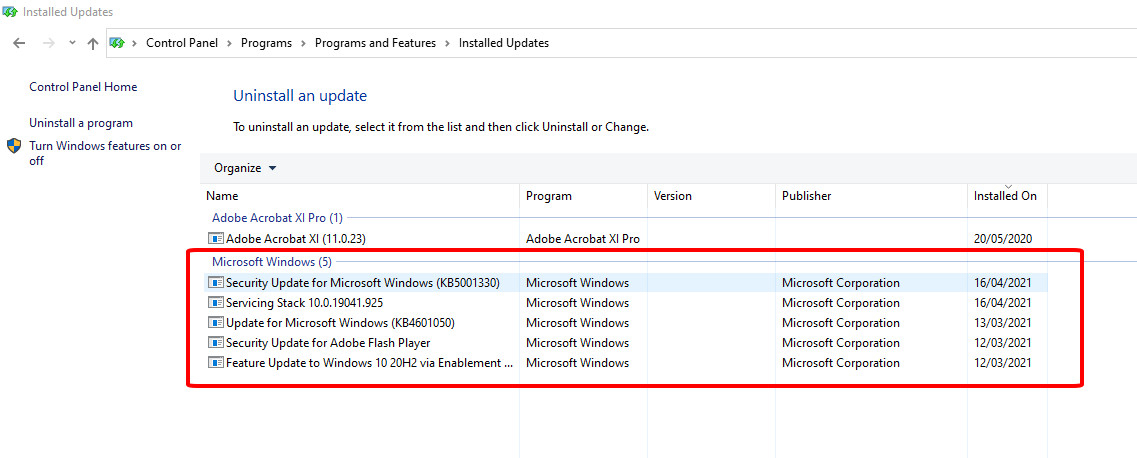Open Control Panel in the breadcrumb
The height and width of the screenshot is (458, 1137).
coord(182,43)
